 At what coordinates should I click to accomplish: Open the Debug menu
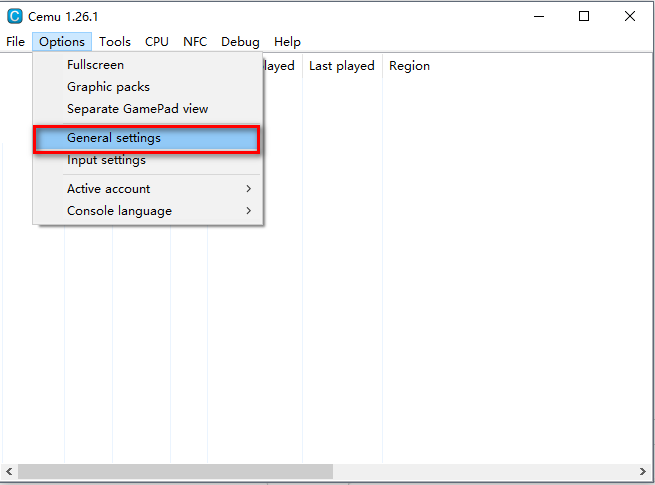240,42
